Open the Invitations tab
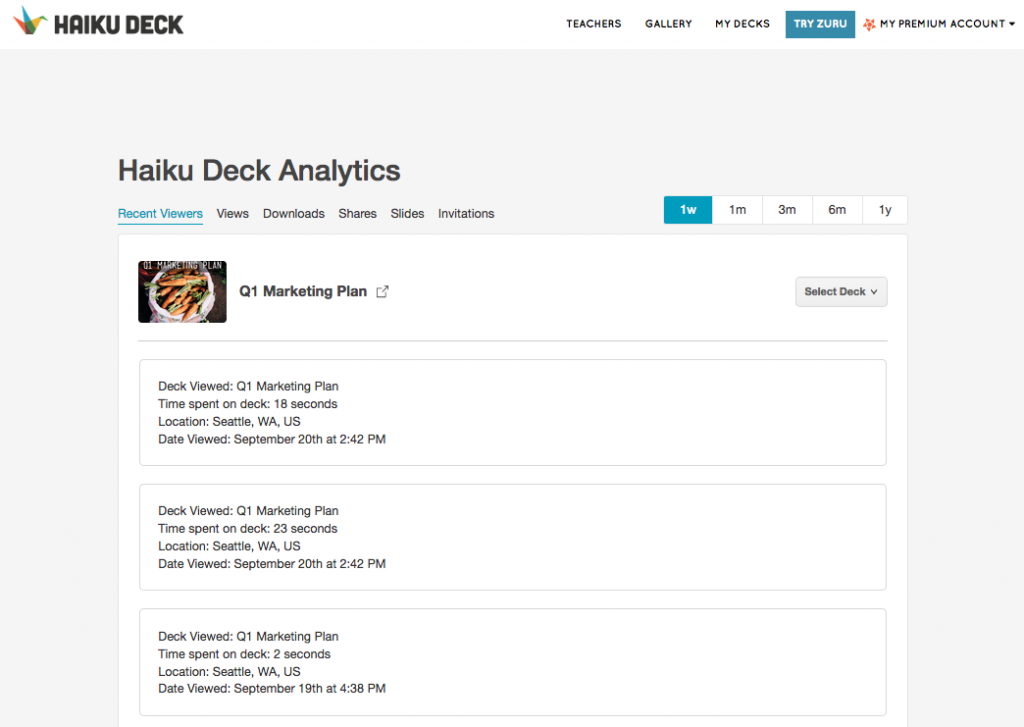Image resolution: width=1024 pixels, height=727 pixels. 466,213
